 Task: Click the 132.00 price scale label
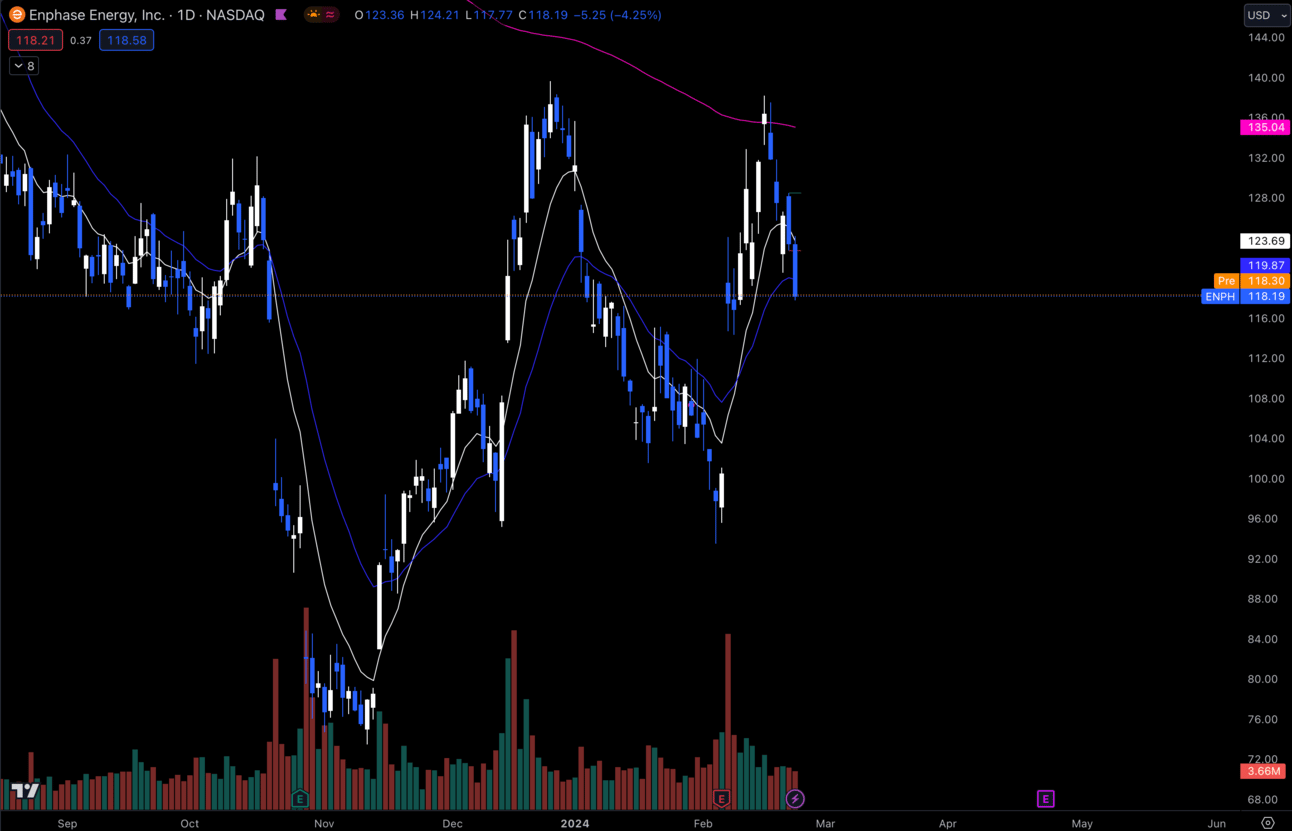1265,158
